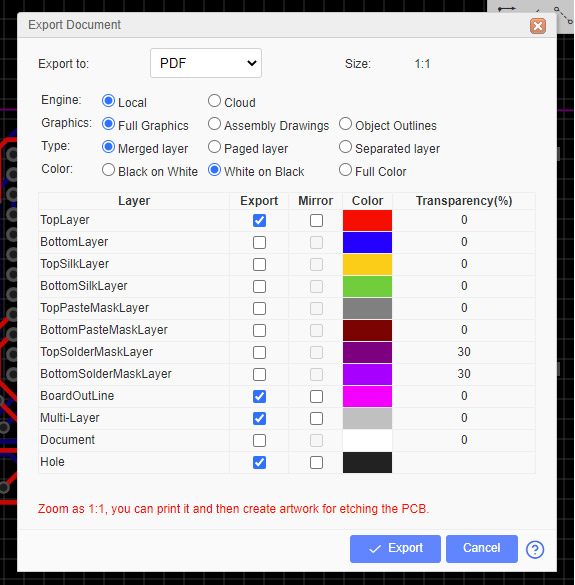Edit TopSolderMaskLayer transparency value 30
The image size is (575, 585).
pos(464,352)
